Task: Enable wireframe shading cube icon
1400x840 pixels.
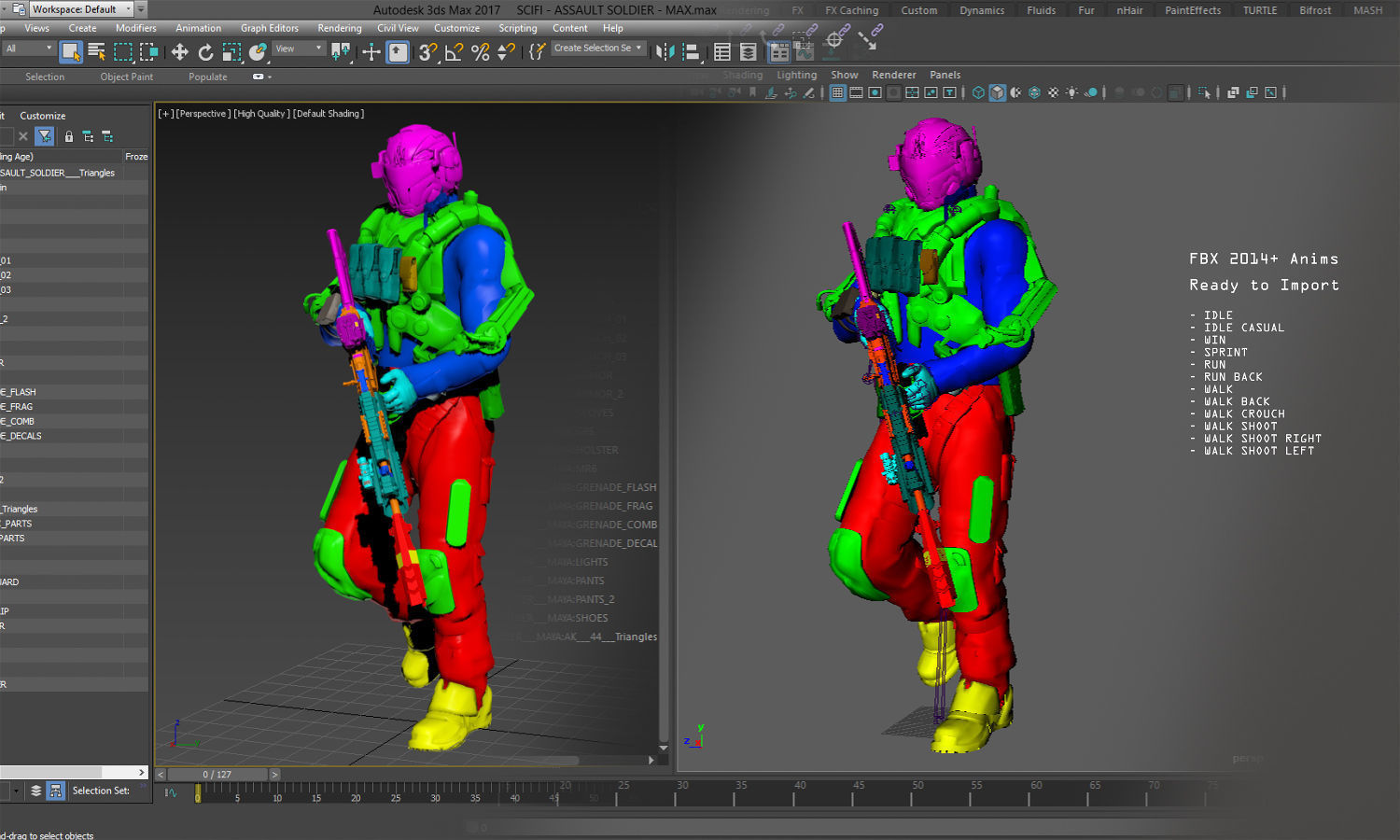Action: click(978, 92)
